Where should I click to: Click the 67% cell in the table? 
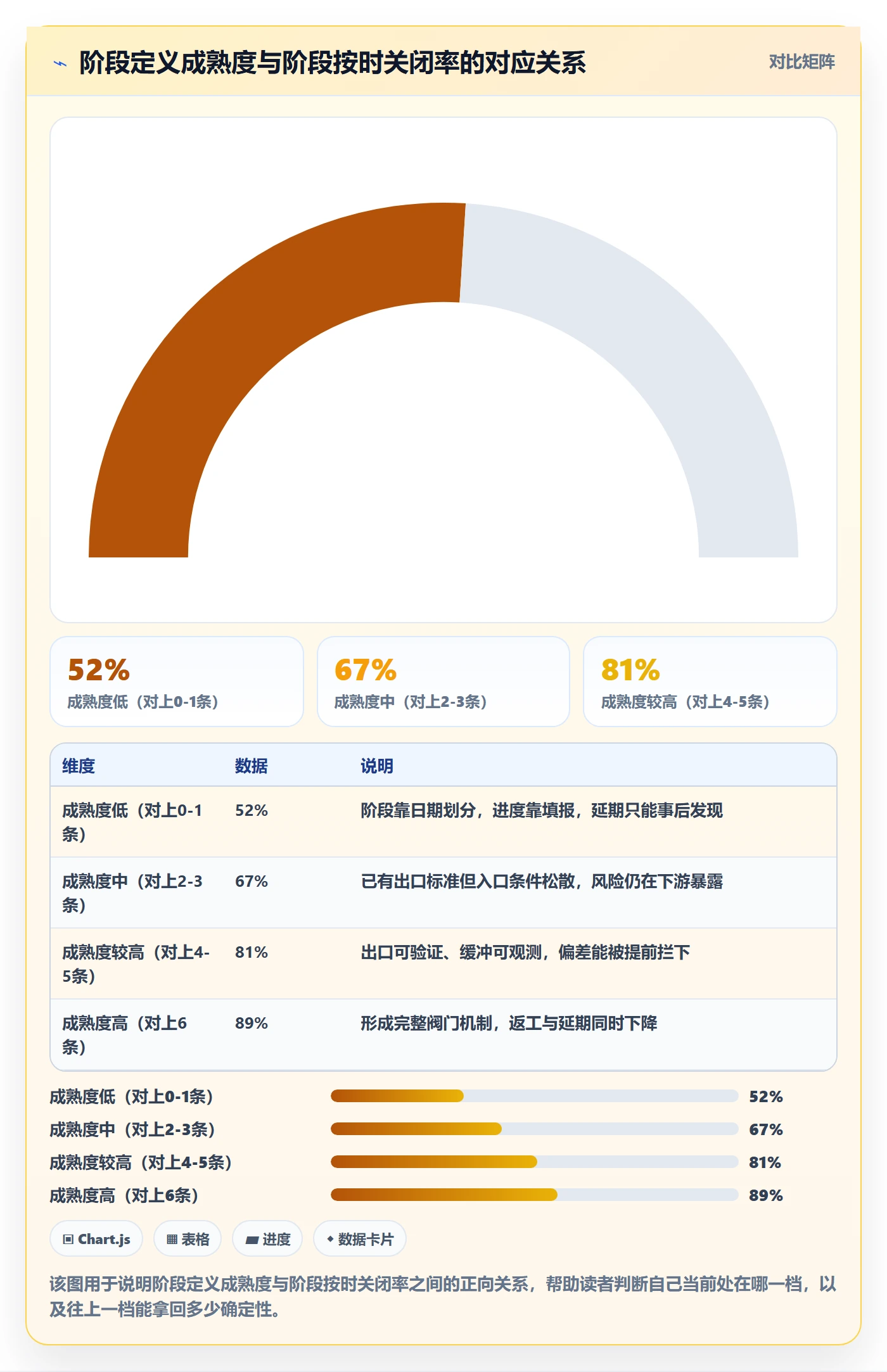click(252, 881)
